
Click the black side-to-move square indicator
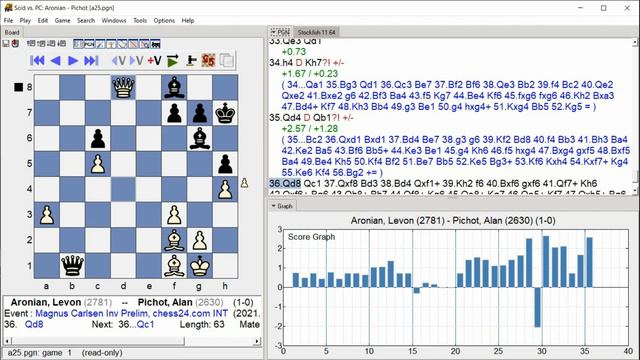pos(18,87)
